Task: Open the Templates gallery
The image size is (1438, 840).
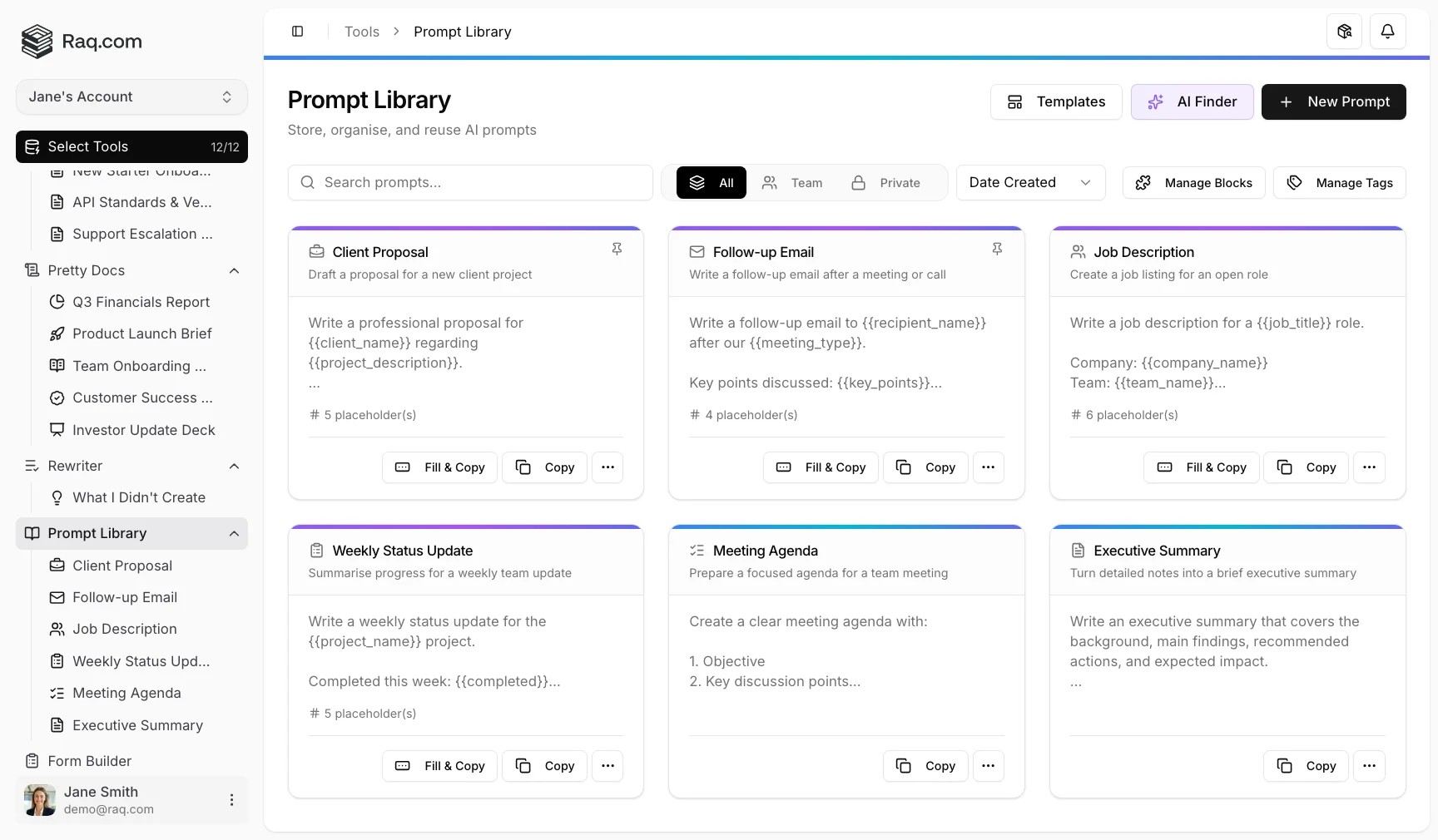Action: coord(1055,101)
